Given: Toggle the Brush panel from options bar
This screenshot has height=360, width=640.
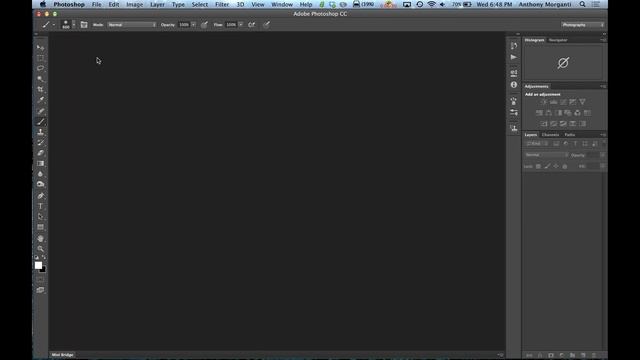Looking at the screenshot, I should click(84, 25).
